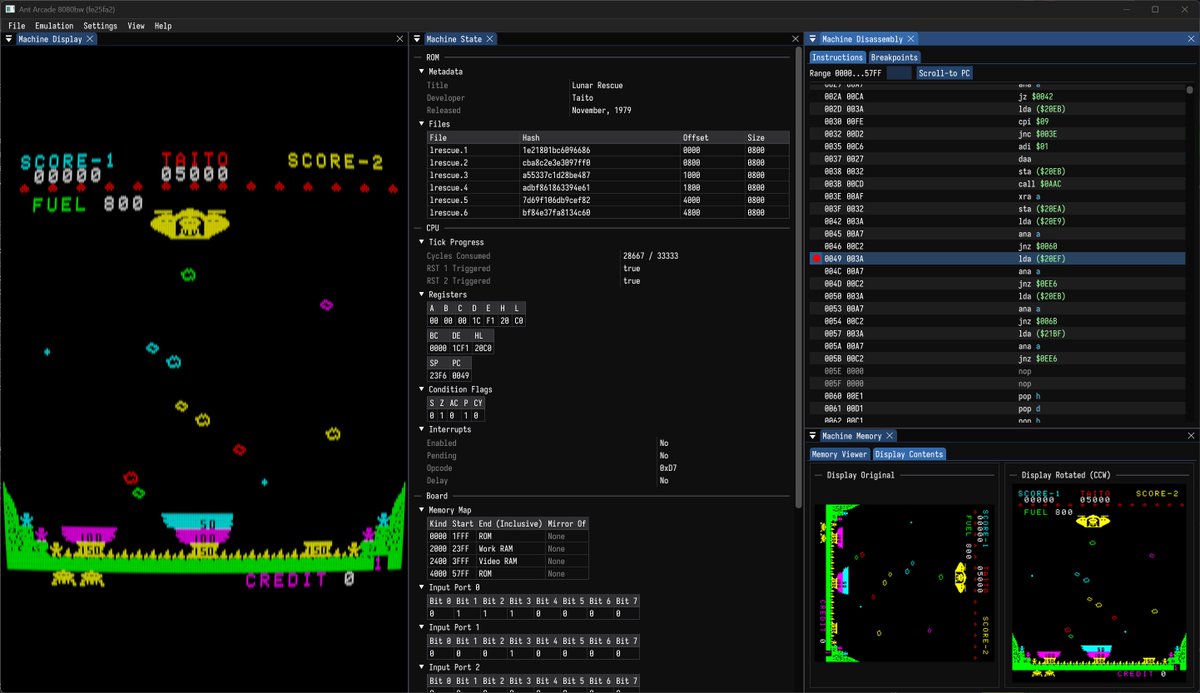This screenshot has width=1200, height=693.
Task: Collapse the Condition Flags section
Action: (421, 389)
